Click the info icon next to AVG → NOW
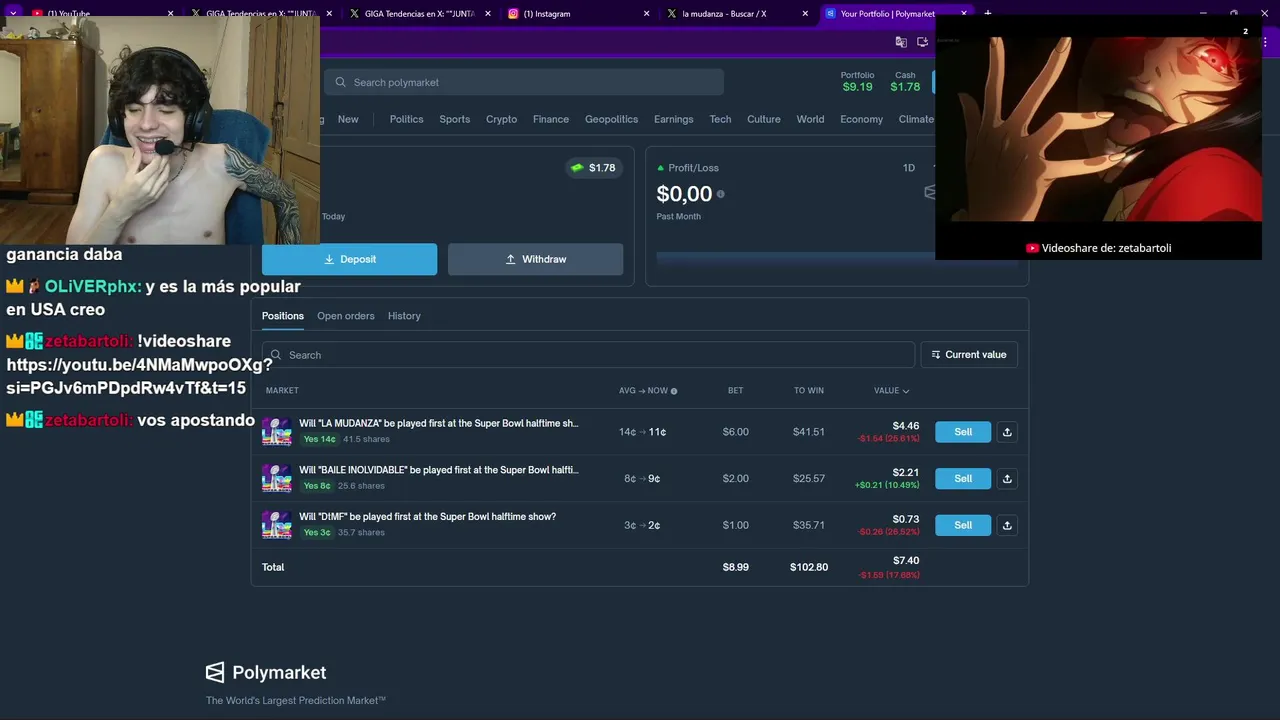 coord(674,391)
